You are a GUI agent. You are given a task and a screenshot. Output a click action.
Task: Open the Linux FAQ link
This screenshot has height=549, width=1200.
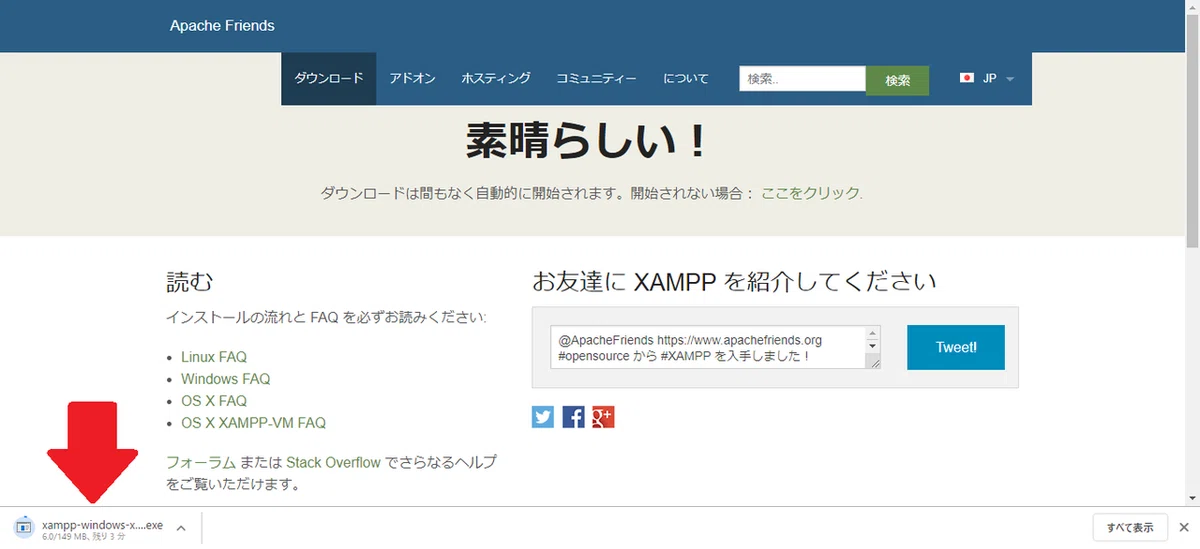click(x=214, y=357)
